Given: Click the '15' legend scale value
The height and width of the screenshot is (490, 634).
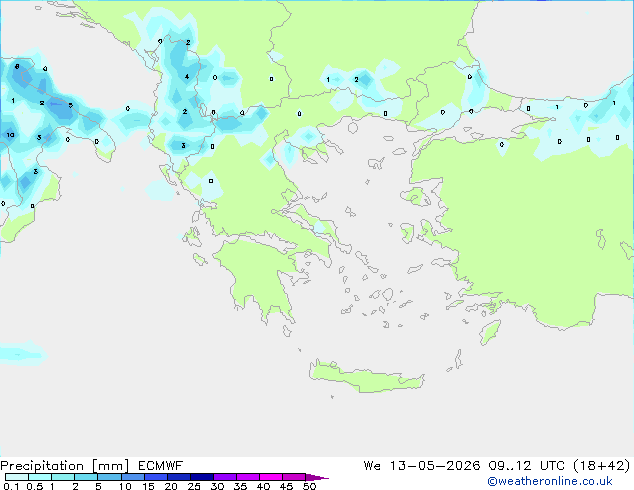Looking at the screenshot, I should click(148, 486).
